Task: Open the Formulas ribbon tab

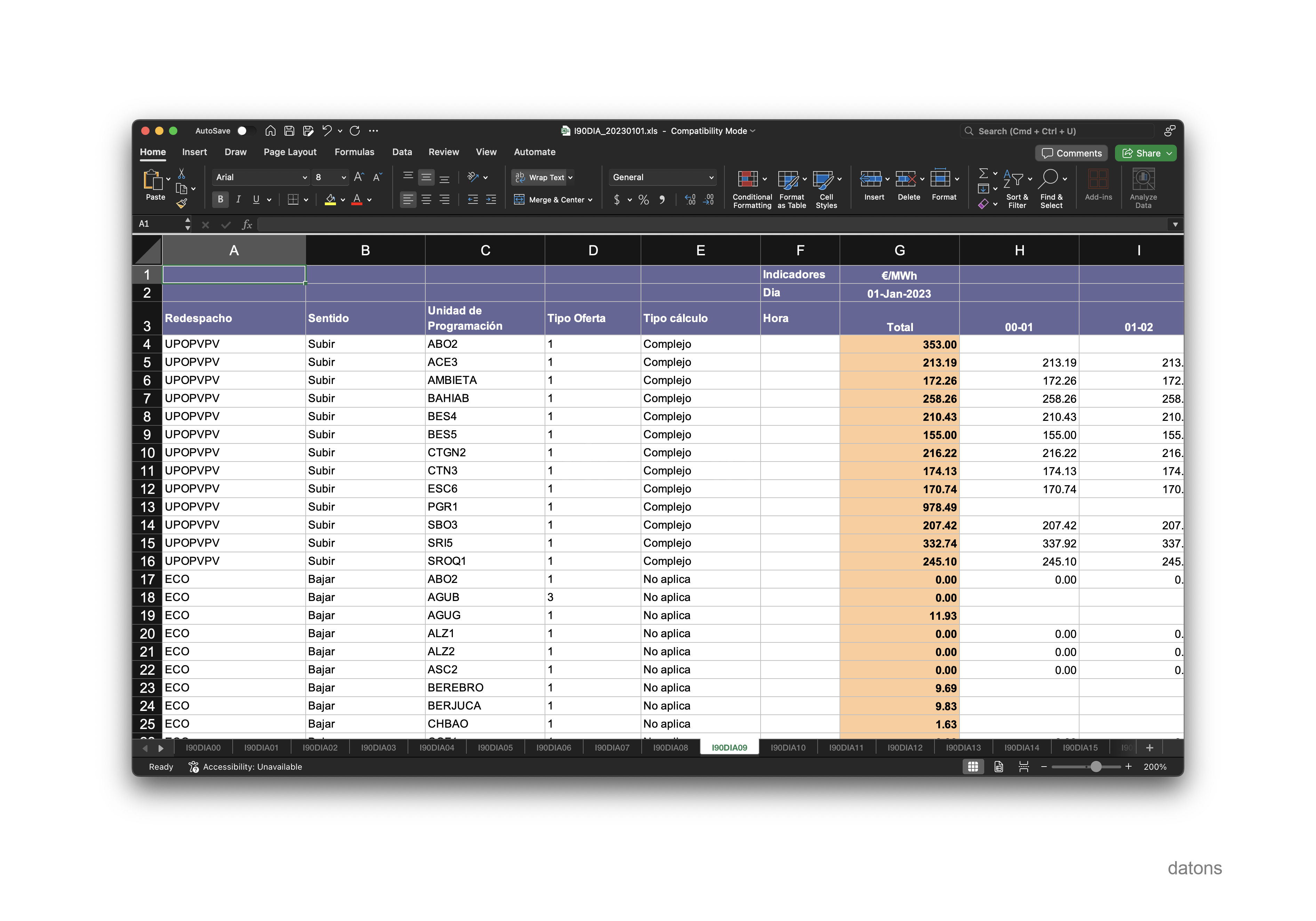Action: [354, 152]
